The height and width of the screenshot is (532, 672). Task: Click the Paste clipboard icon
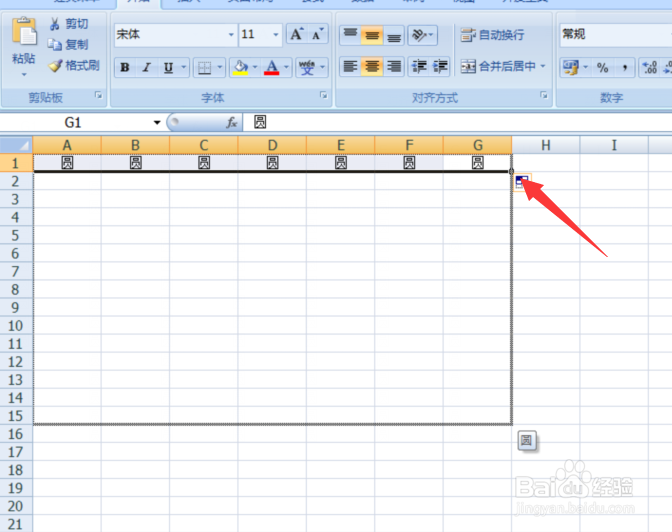pyautogui.click(x=24, y=31)
